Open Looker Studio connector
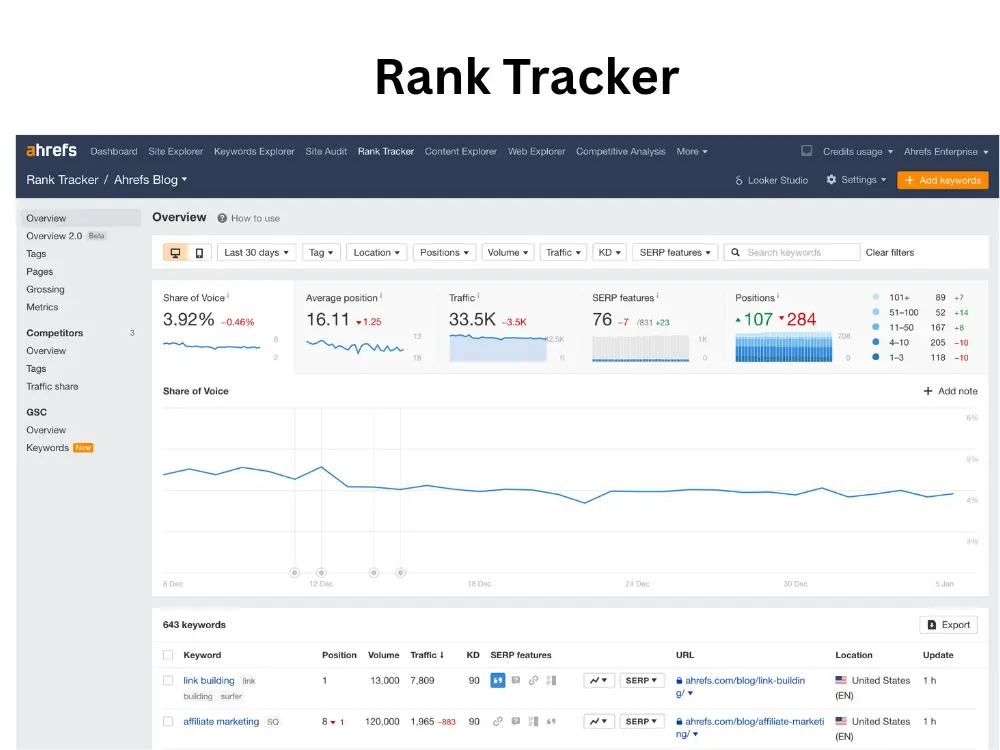This screenshot has width=1000, height=750. pyautogui.click(x=772, y=180)
